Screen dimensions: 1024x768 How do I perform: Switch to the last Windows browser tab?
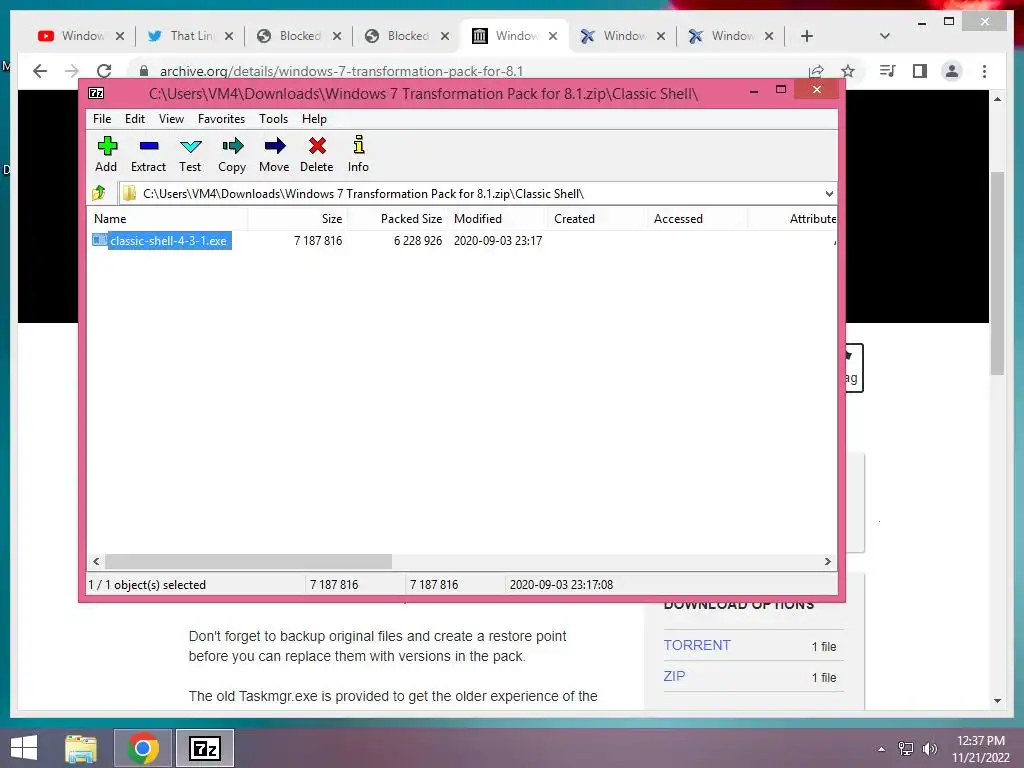pyautogui.click(x=731, y=36)
